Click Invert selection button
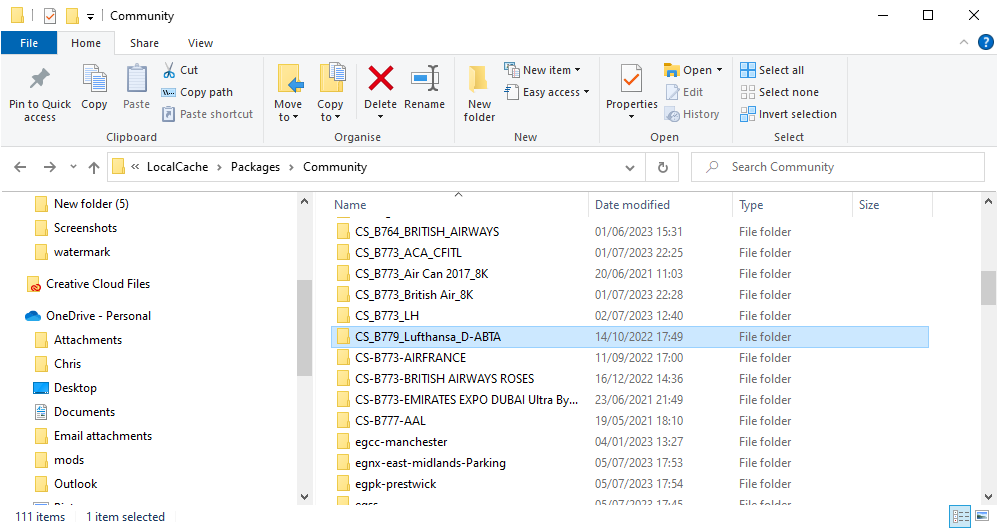The width and height of the screenshot is (998, 529). point(788,114)
